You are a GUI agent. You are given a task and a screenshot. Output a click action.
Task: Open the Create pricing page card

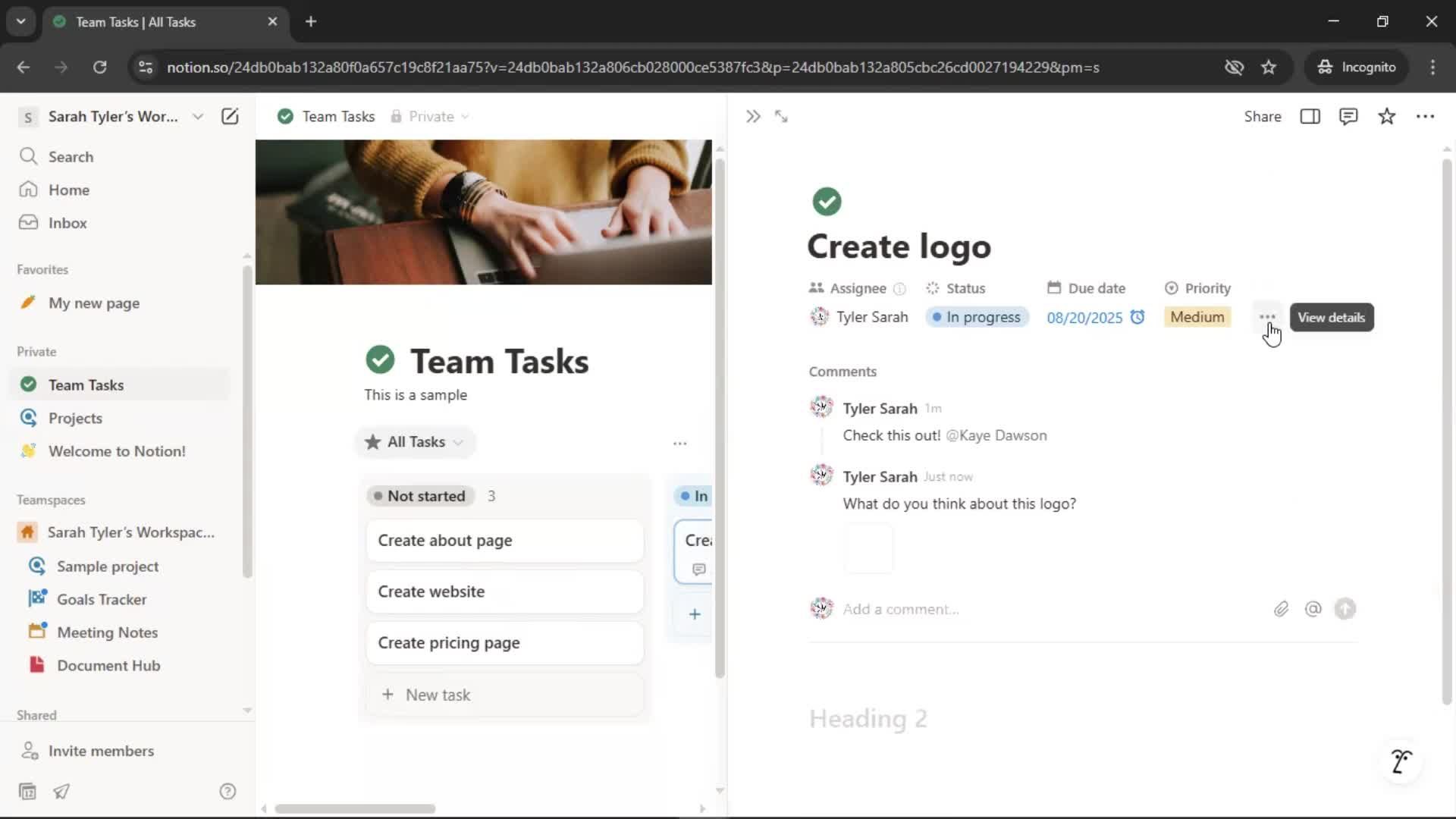(x=505, y=642)
